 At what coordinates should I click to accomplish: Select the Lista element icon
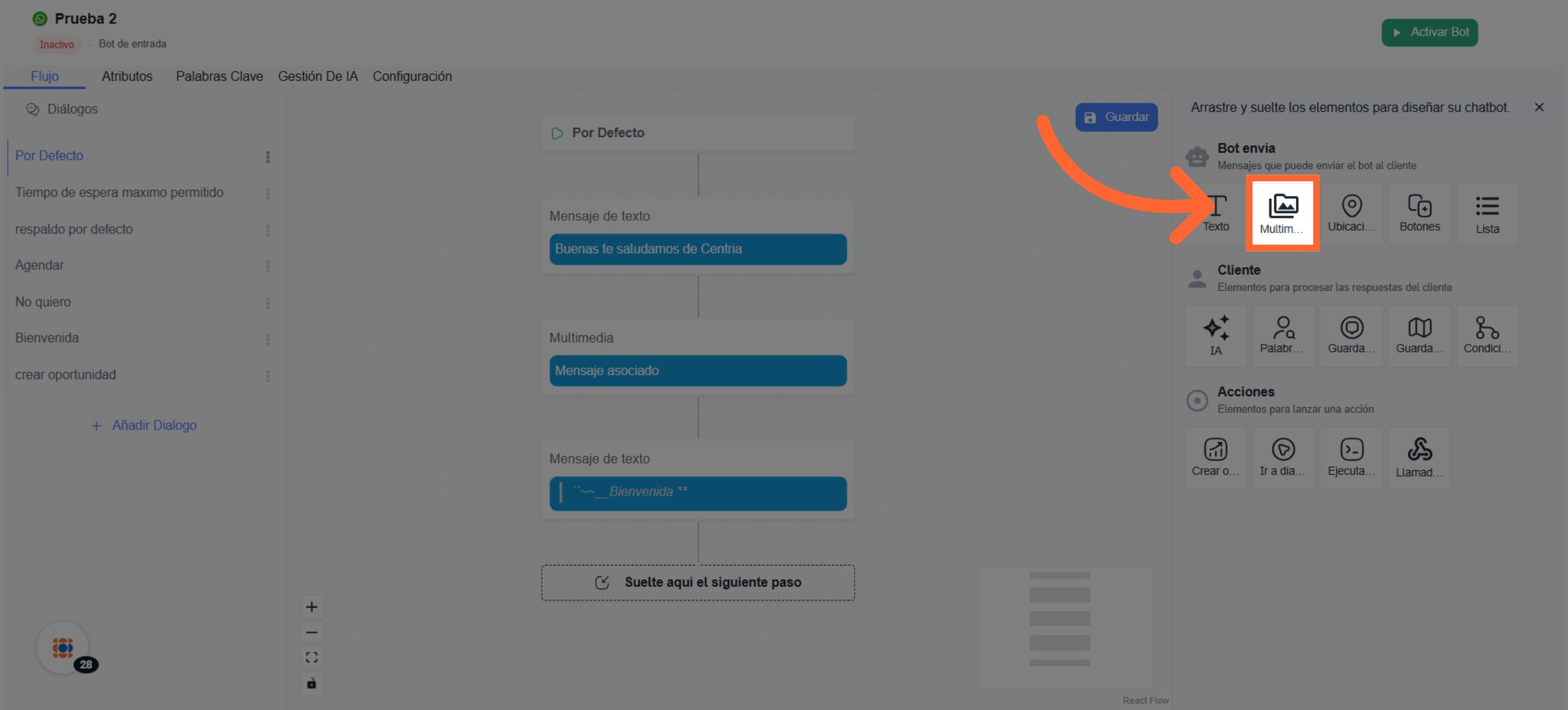1487,213
